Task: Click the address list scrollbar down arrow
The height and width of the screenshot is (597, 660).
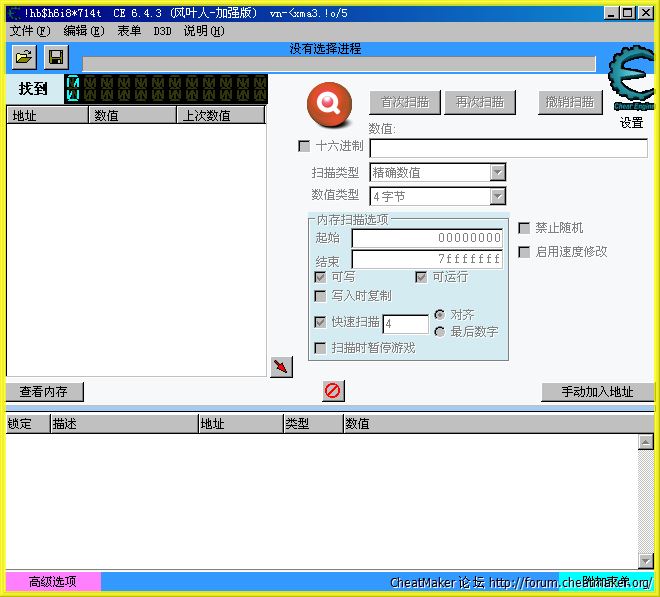Action: [x=646, y=560]
